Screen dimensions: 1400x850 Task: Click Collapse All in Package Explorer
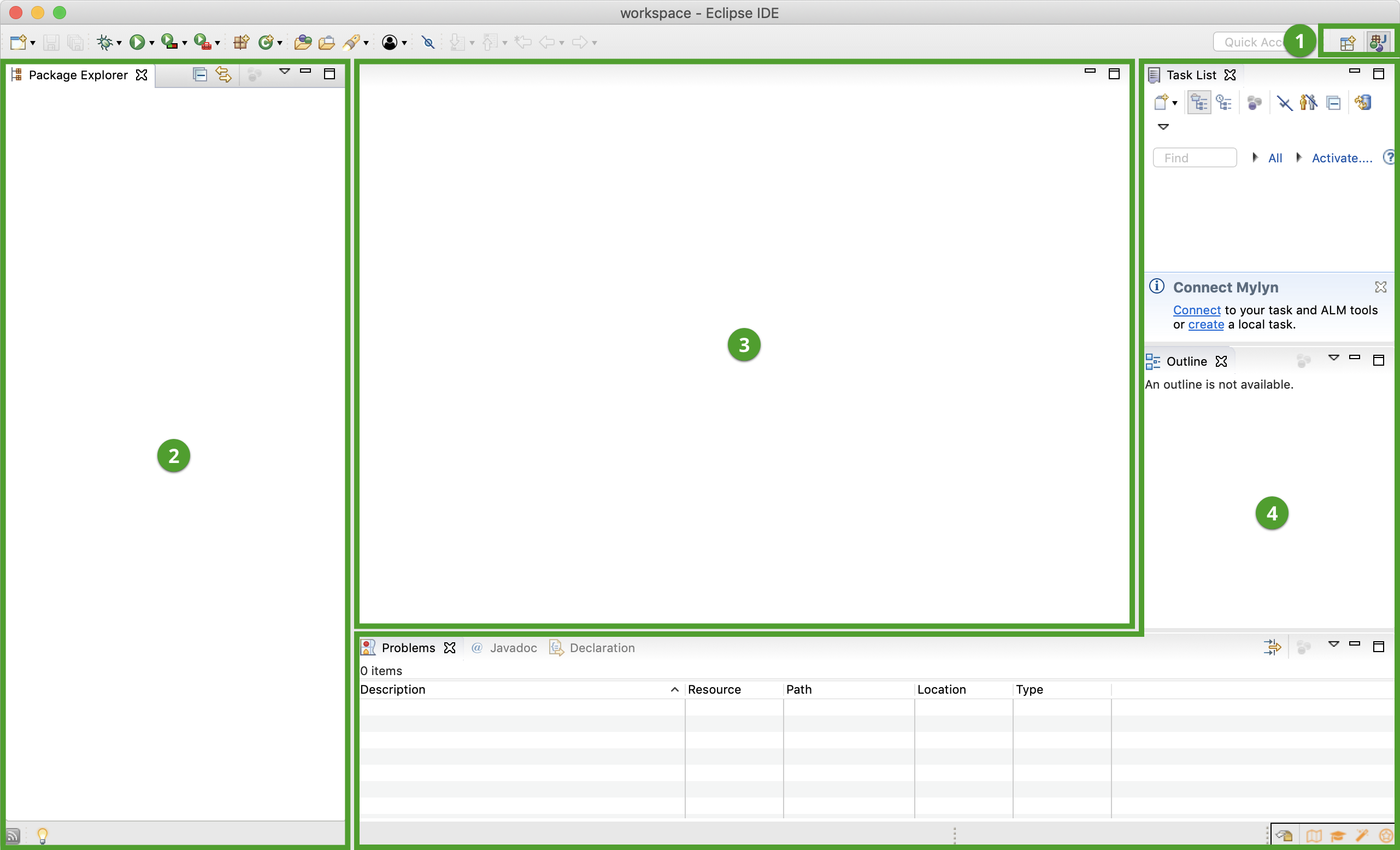coord(199,74)
